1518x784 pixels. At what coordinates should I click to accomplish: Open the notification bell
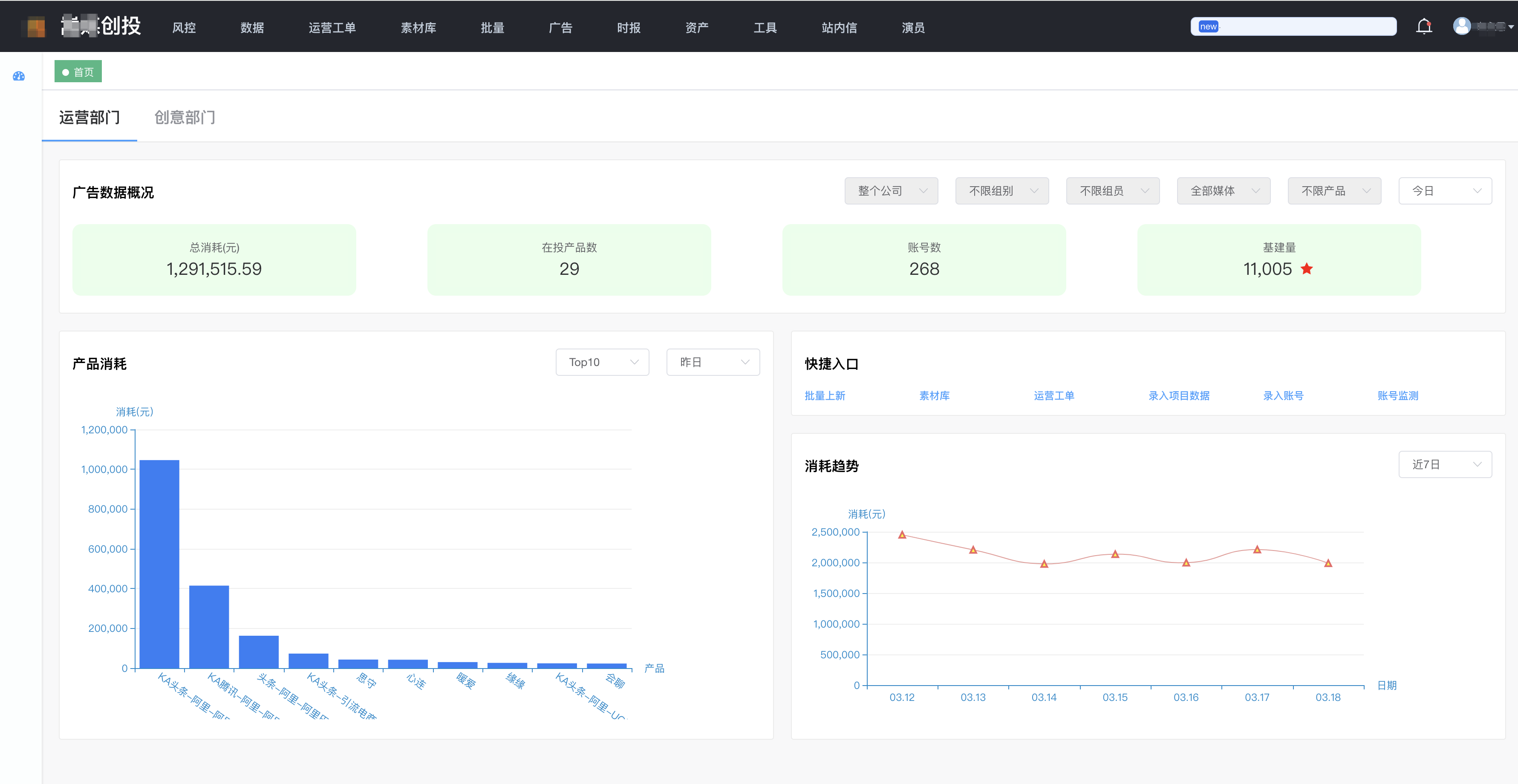[1424, 26]
